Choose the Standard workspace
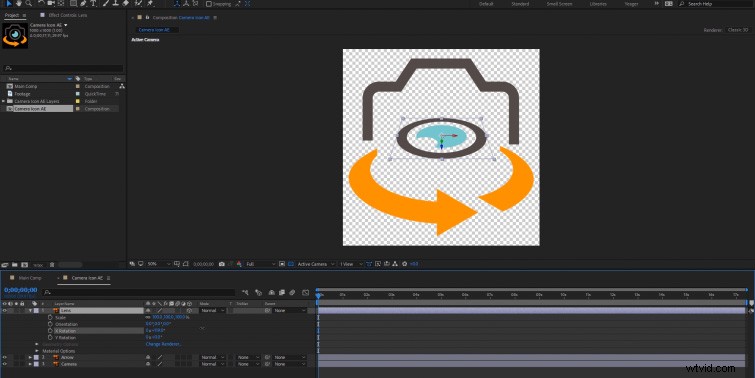Screen dimensions: 755x378 click(x=520, y=4)
